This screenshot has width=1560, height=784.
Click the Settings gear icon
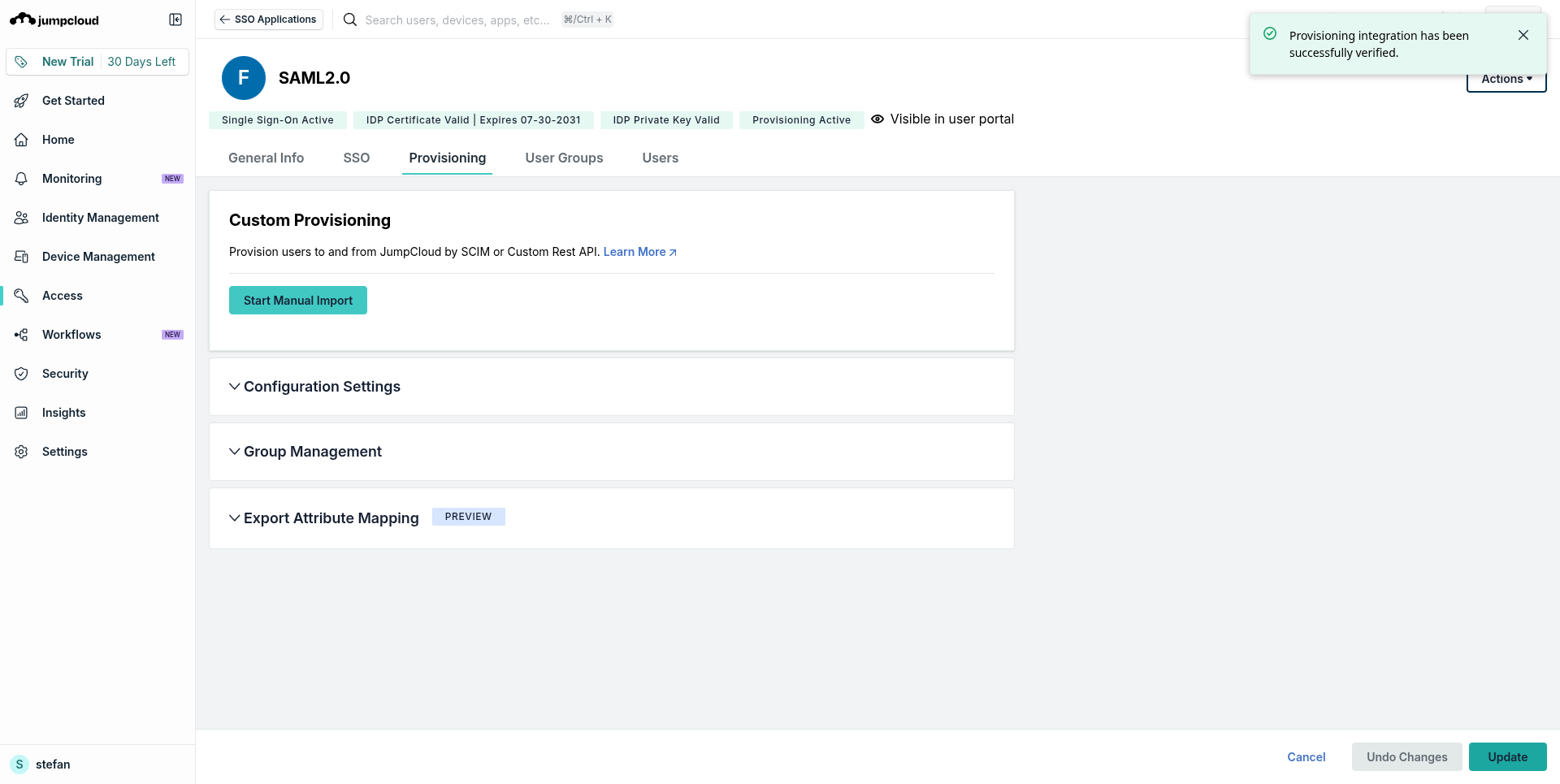click(x=22, y=452)
